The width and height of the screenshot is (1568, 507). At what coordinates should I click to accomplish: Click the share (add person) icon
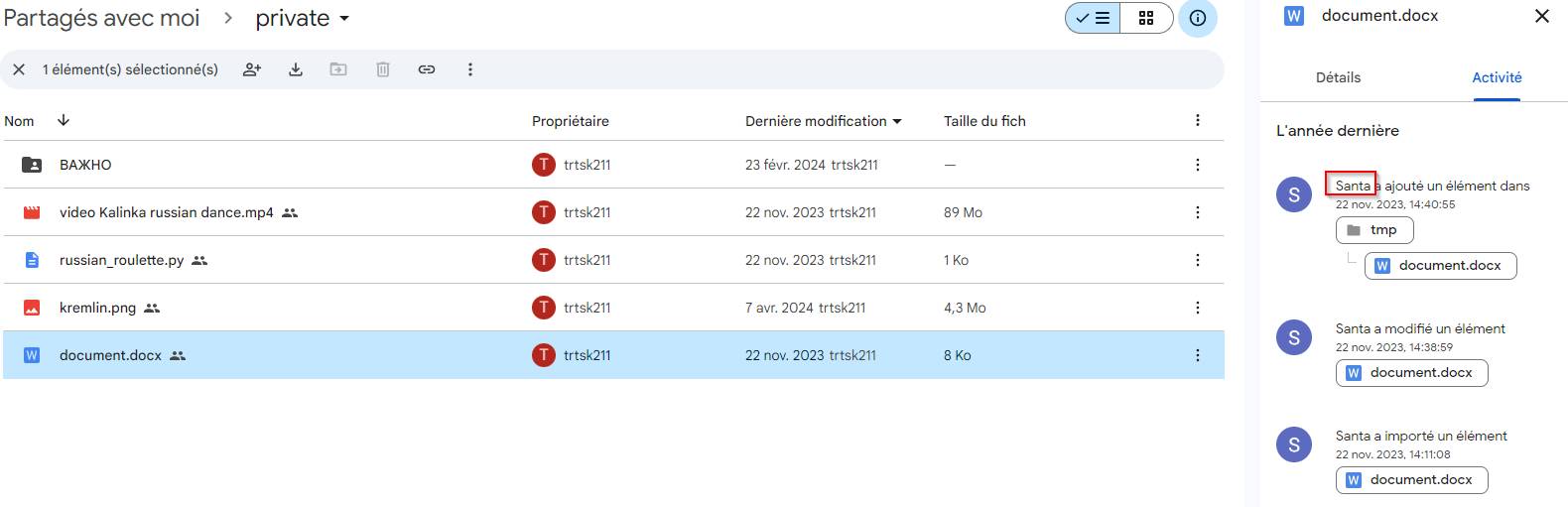252,69
